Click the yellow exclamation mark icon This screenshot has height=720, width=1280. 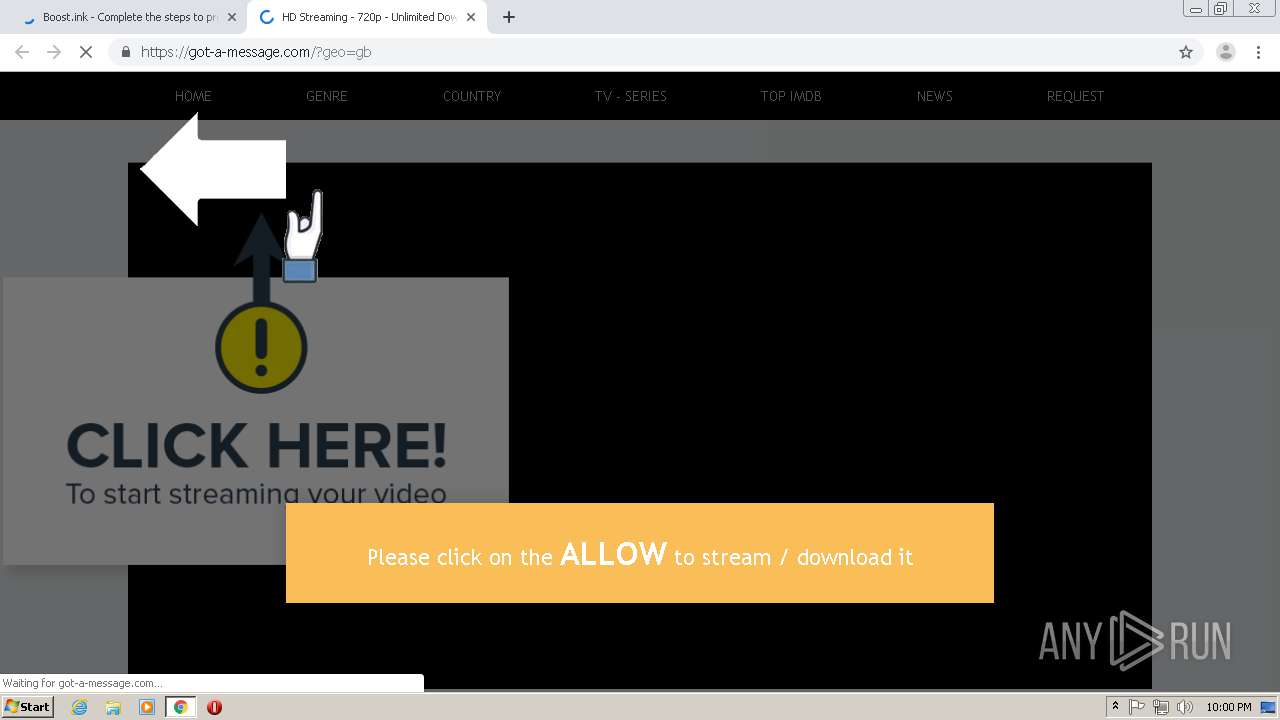pos(262,347)
